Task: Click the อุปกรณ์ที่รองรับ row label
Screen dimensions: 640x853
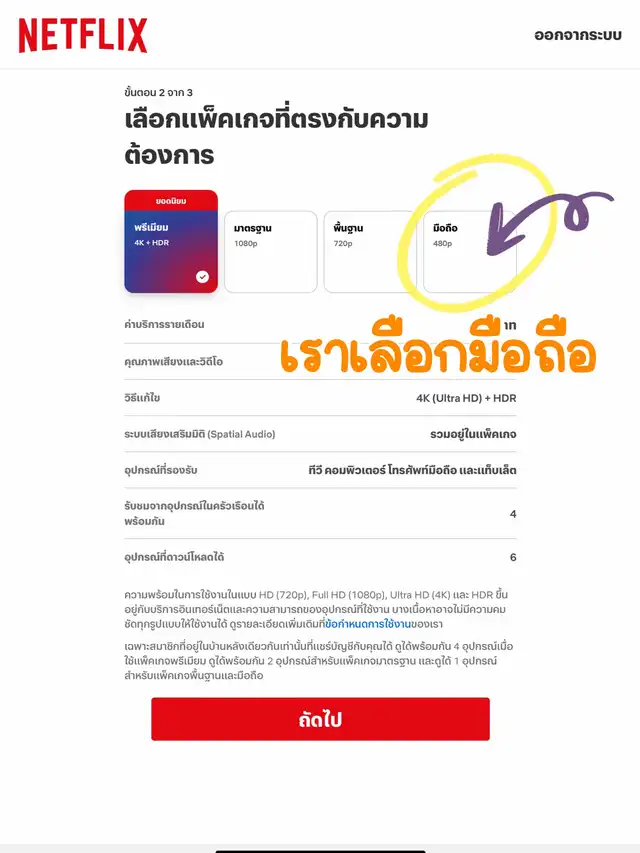Action: (161, 470)
